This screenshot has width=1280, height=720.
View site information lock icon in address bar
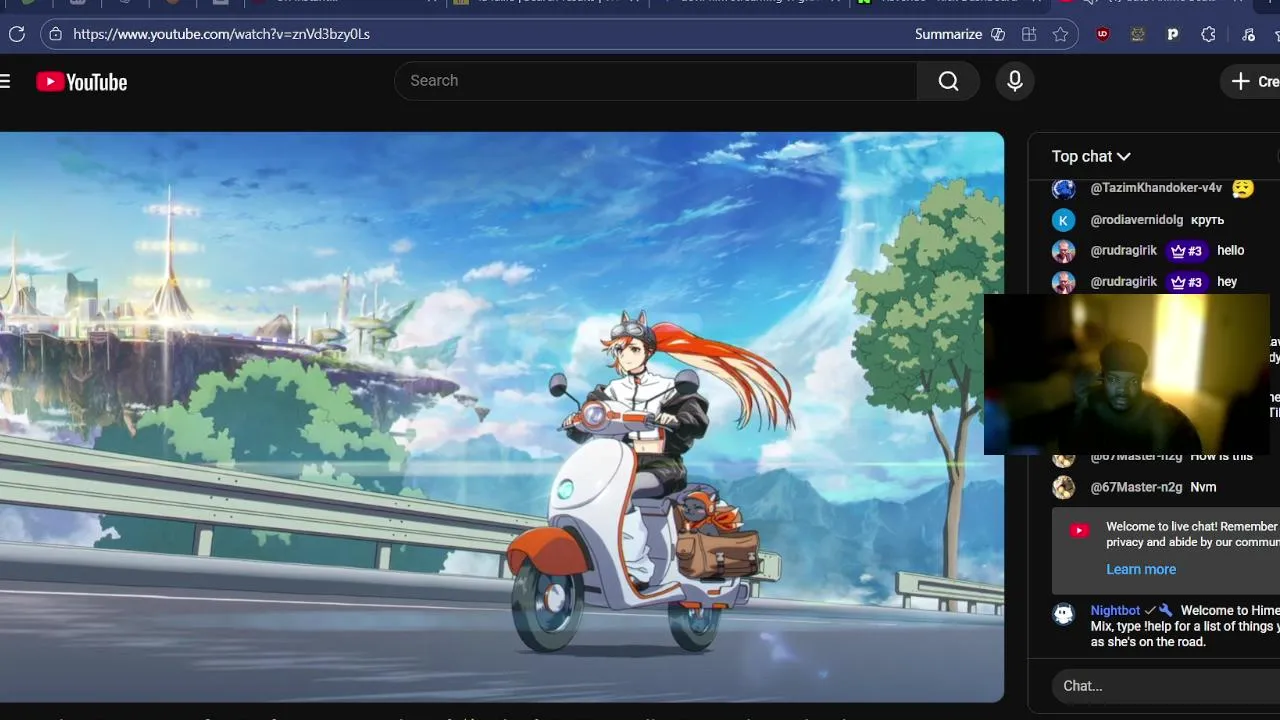[x=54, y=34]
